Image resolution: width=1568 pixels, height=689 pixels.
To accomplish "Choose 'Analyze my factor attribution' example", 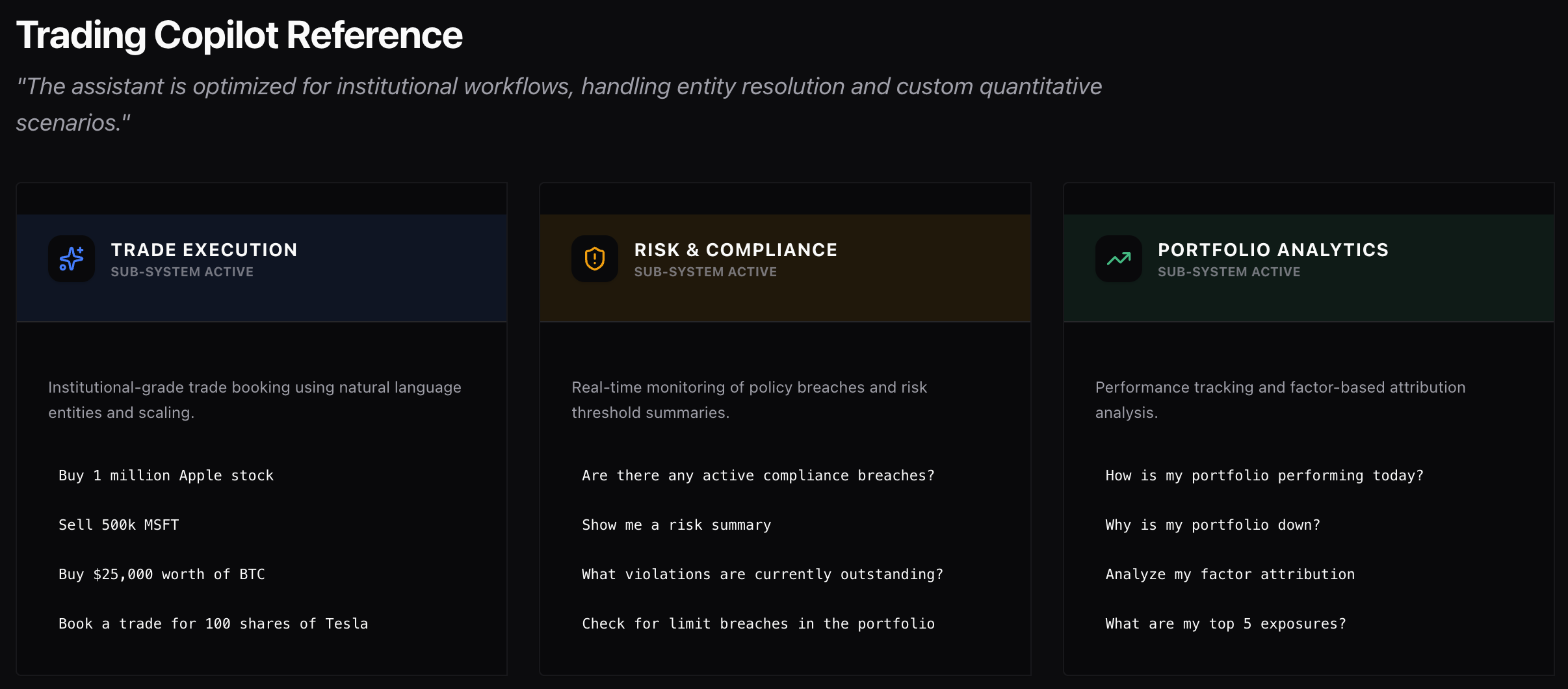I will click(1230, 575).
